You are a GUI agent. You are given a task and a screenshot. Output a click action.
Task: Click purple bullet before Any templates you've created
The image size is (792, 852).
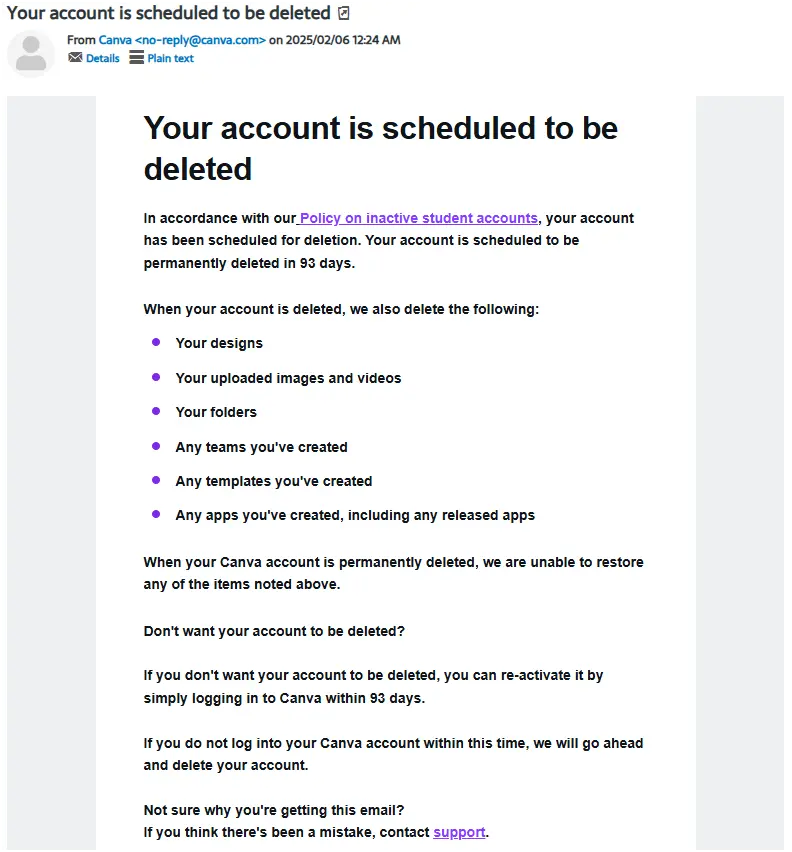(156, 480)
